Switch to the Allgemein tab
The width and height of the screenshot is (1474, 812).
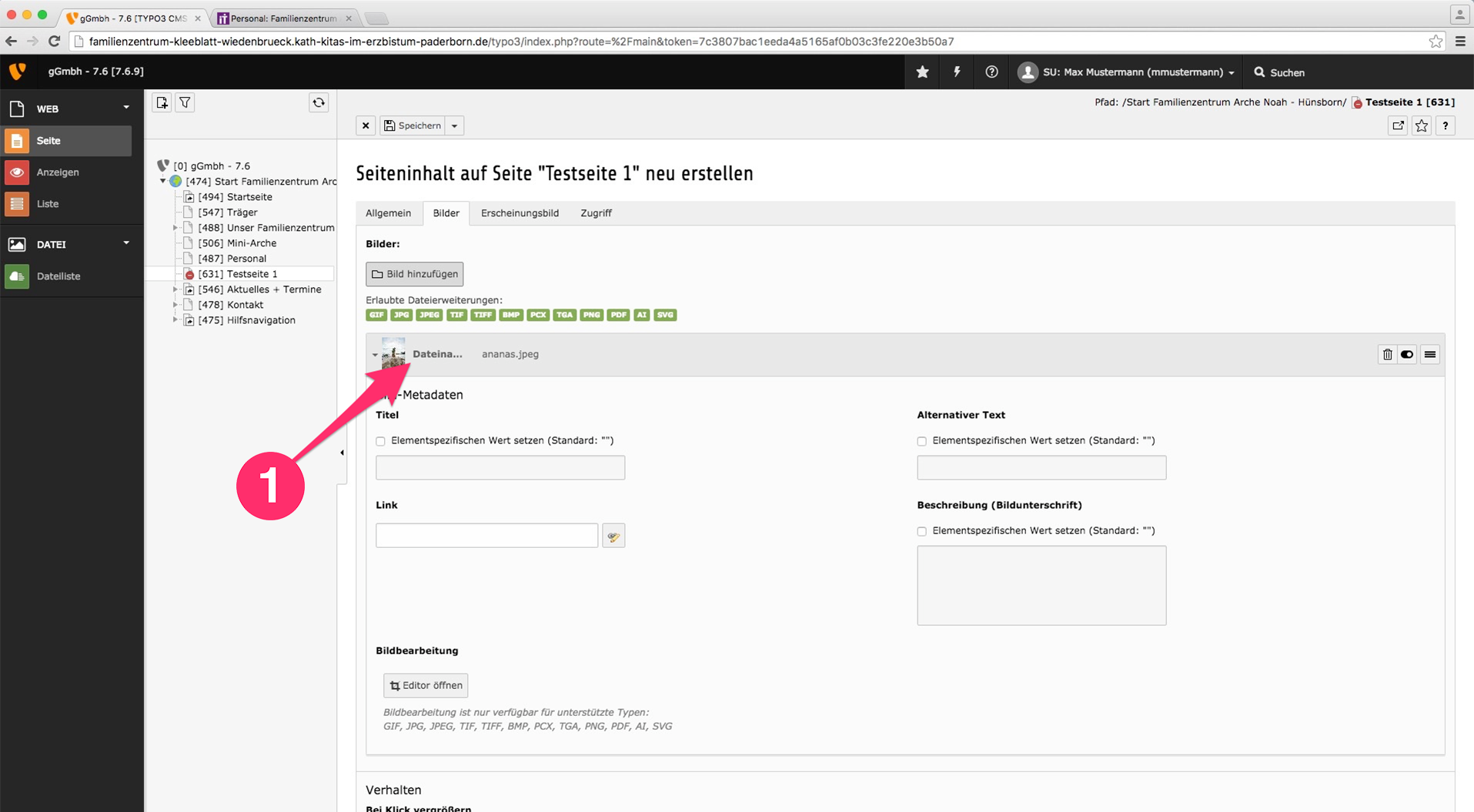tap(388, 213)
